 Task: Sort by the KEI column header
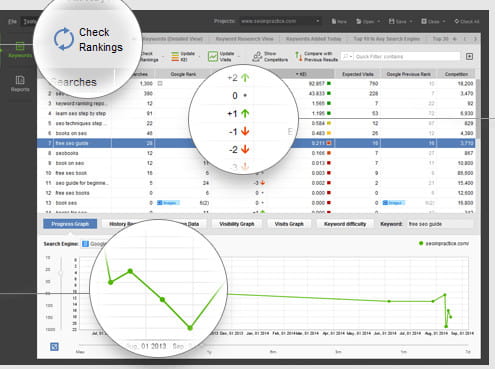click(x=301, y=74)
